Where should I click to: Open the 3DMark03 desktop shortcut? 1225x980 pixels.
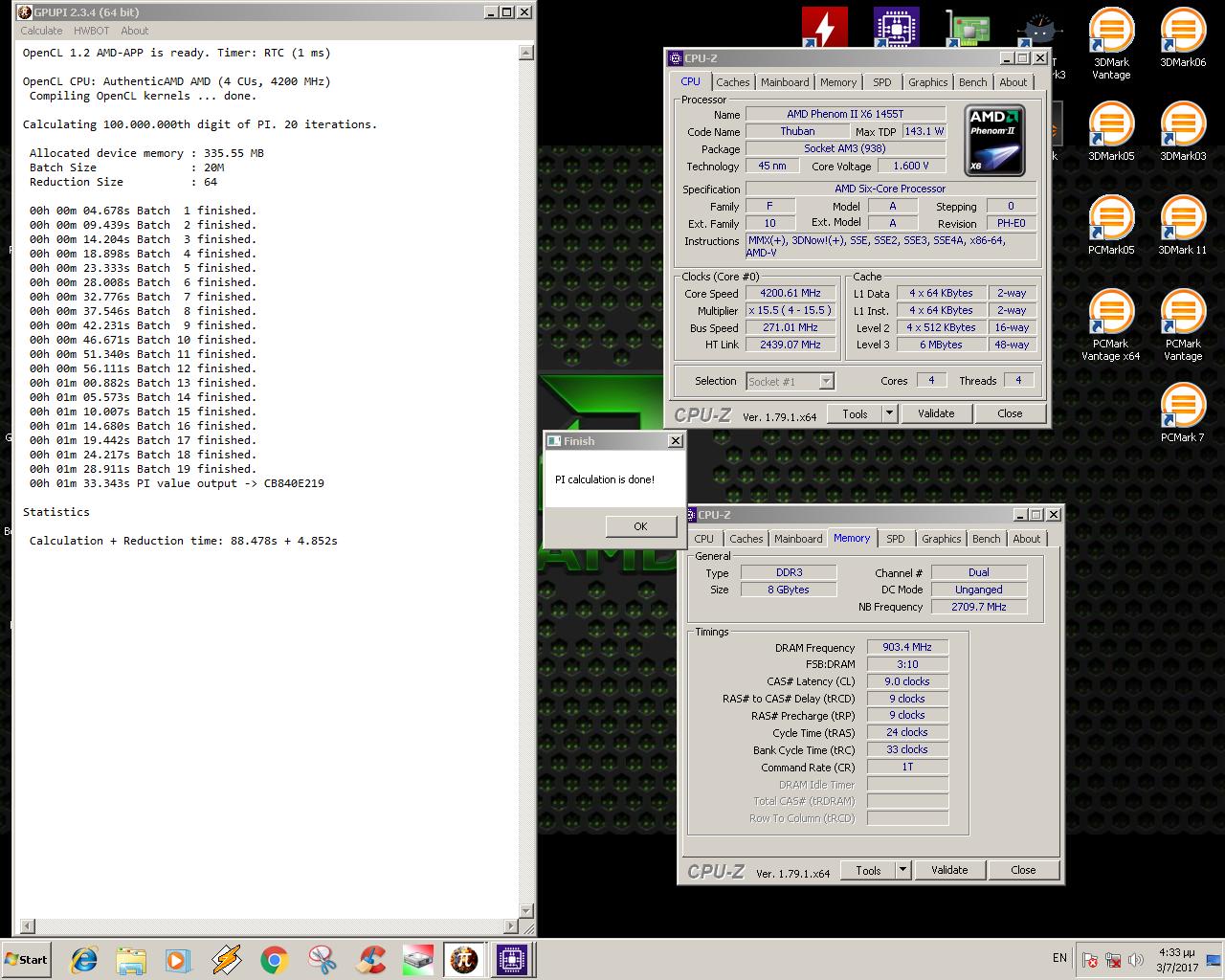pyautogui.click(x=1183, y=132)
